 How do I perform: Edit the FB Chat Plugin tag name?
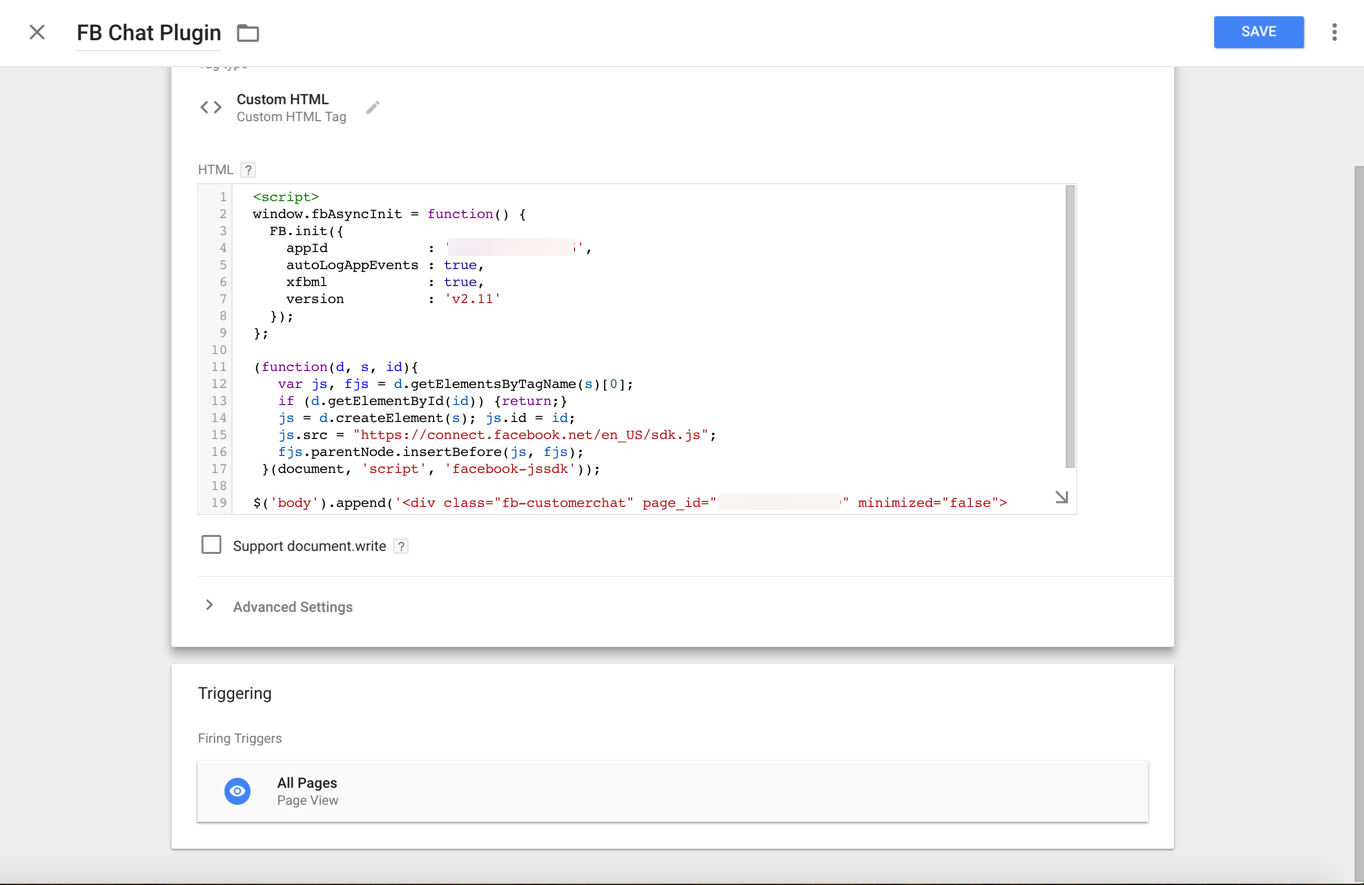pyautogui.click(x=149, y=33)
